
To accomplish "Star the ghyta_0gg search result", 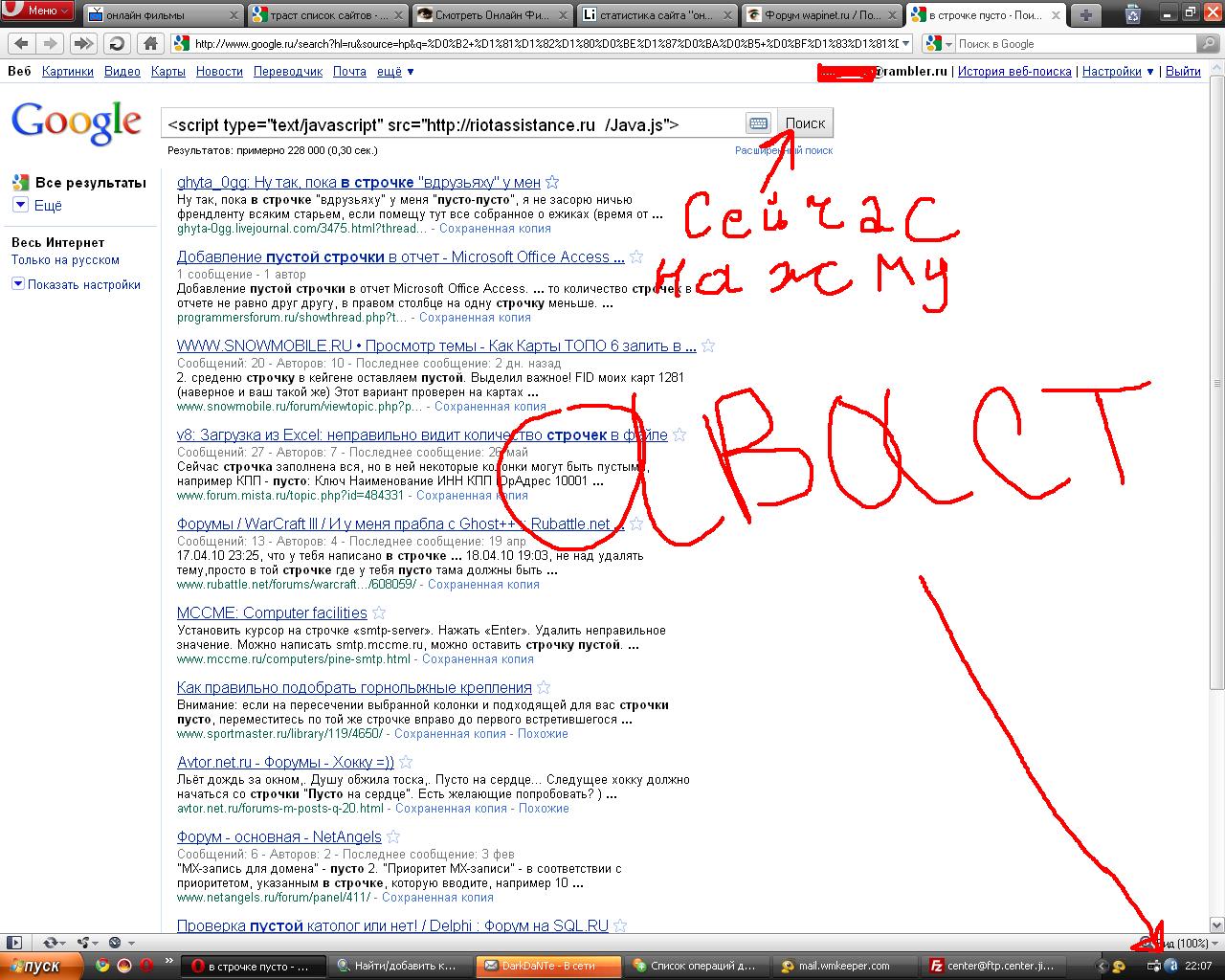I will tap(552, 183).
